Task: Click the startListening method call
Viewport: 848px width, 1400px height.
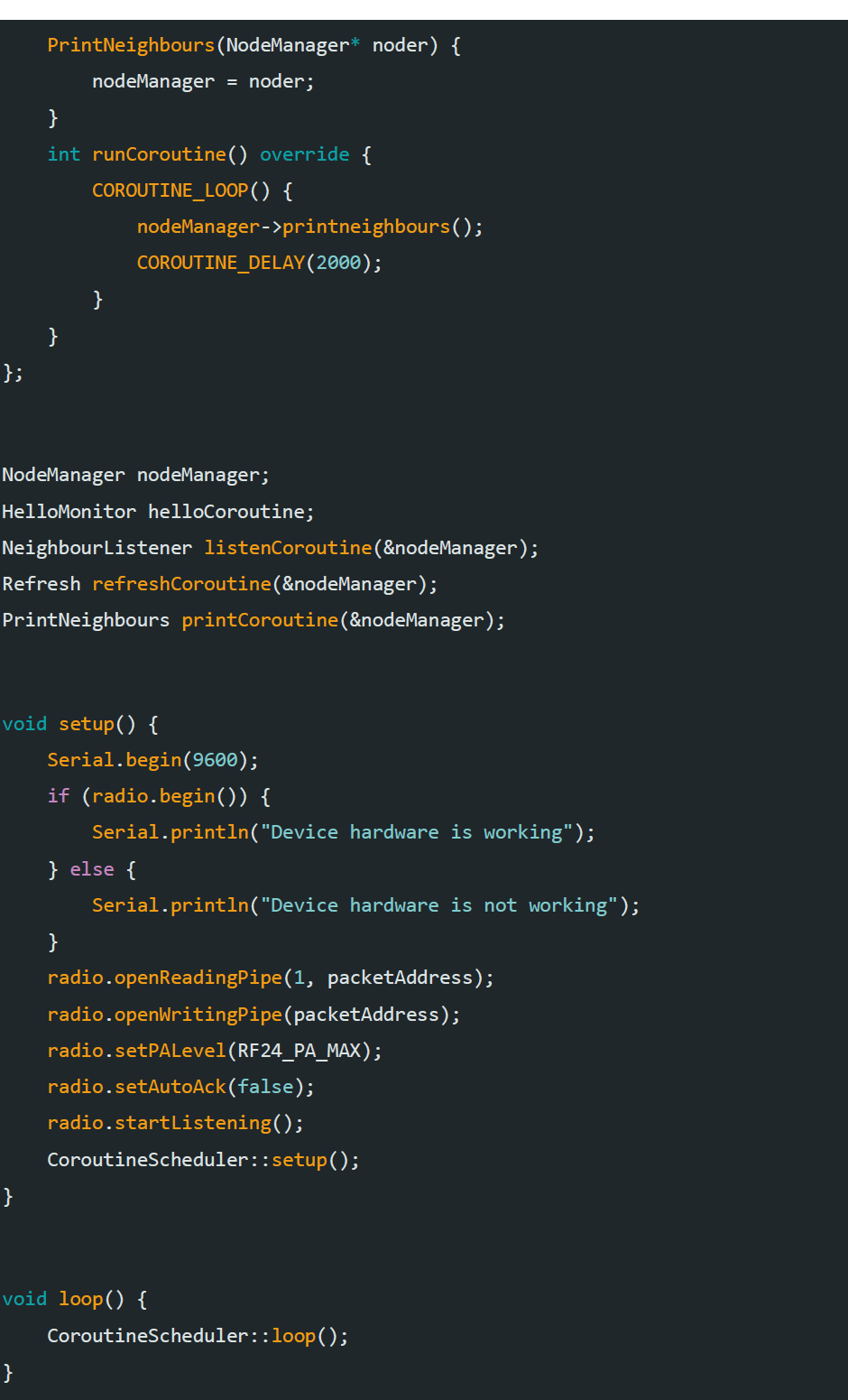Action: (x=207, y=1122)
